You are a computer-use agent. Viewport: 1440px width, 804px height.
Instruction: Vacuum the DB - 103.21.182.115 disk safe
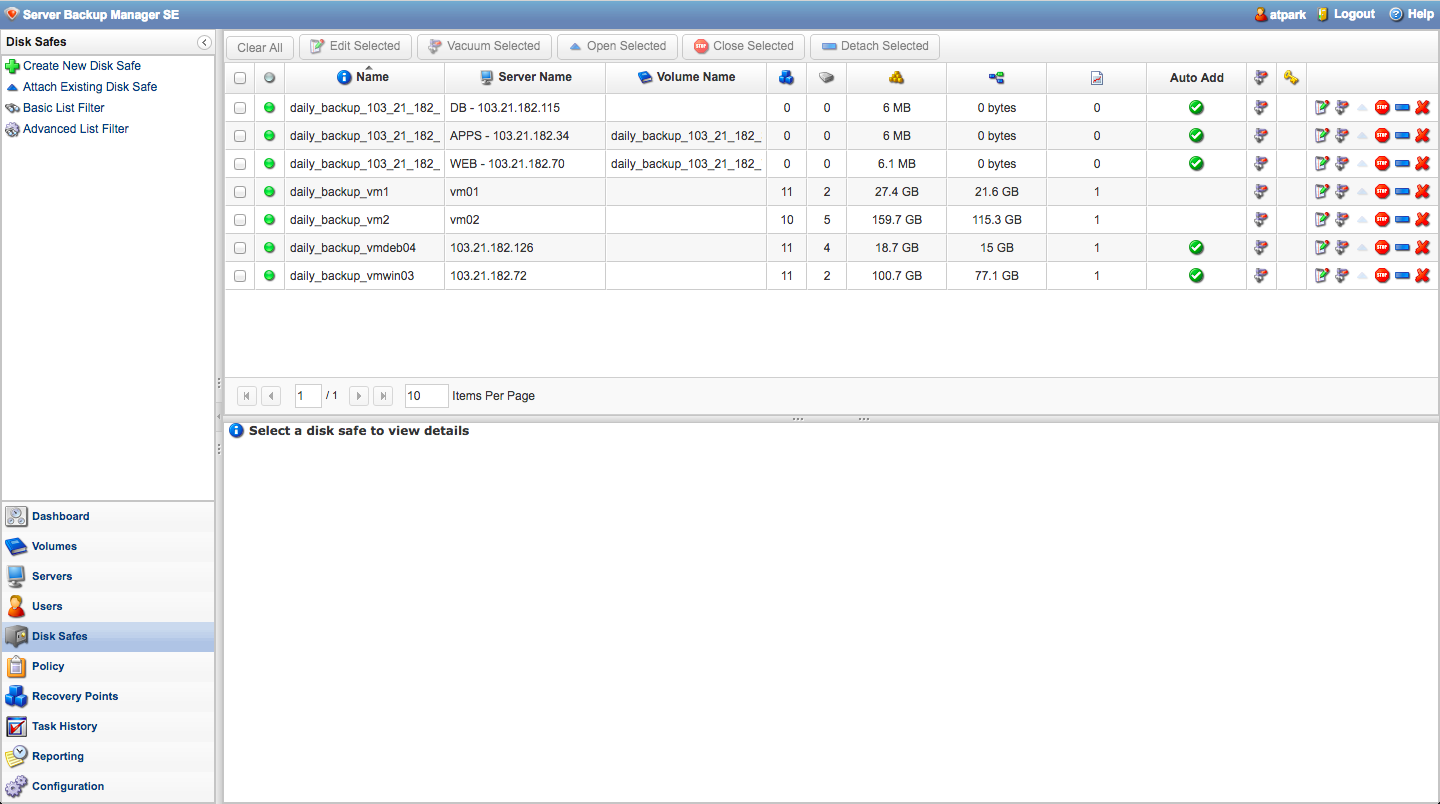pyautogui.click(x=1341, y=108)
